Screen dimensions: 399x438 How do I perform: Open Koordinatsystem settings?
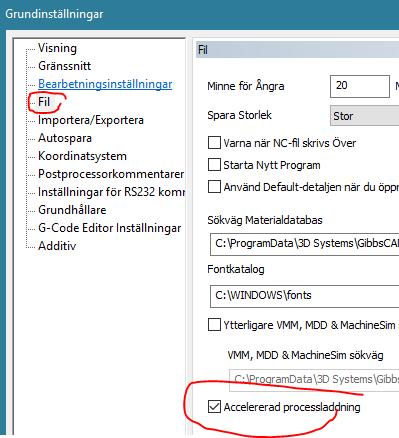point(82,156)
